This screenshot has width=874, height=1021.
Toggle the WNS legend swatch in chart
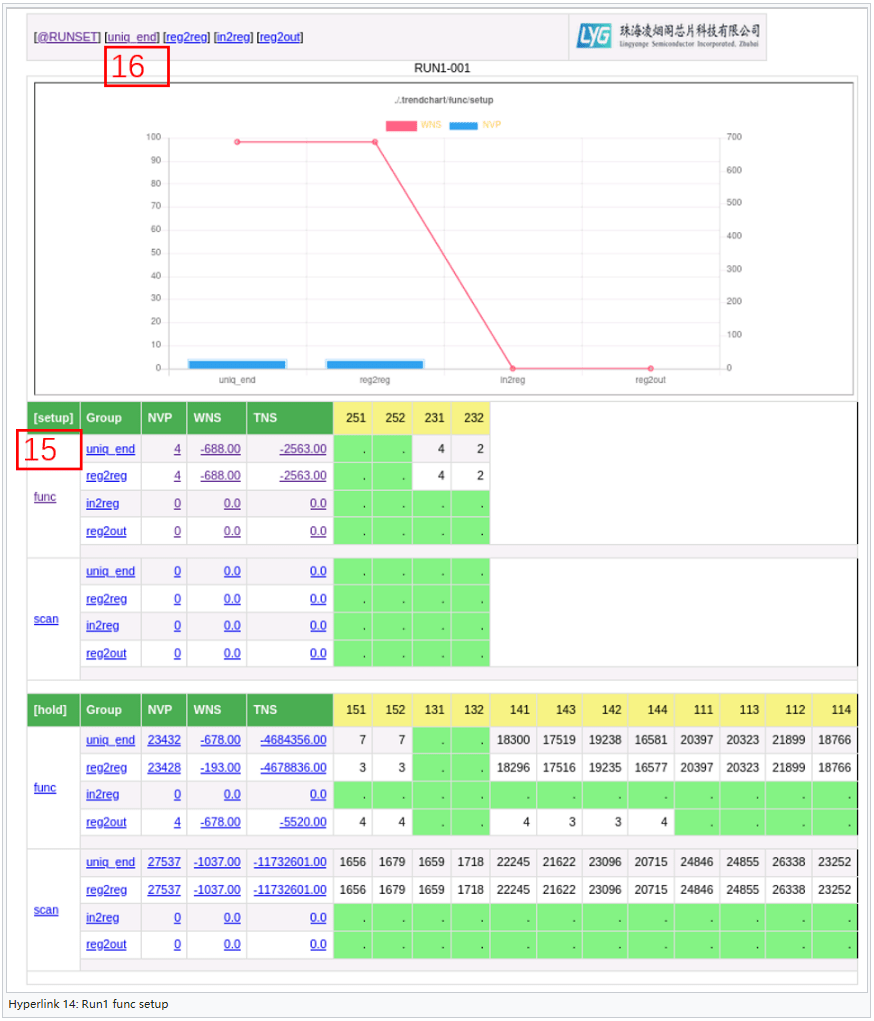[400, 125]
